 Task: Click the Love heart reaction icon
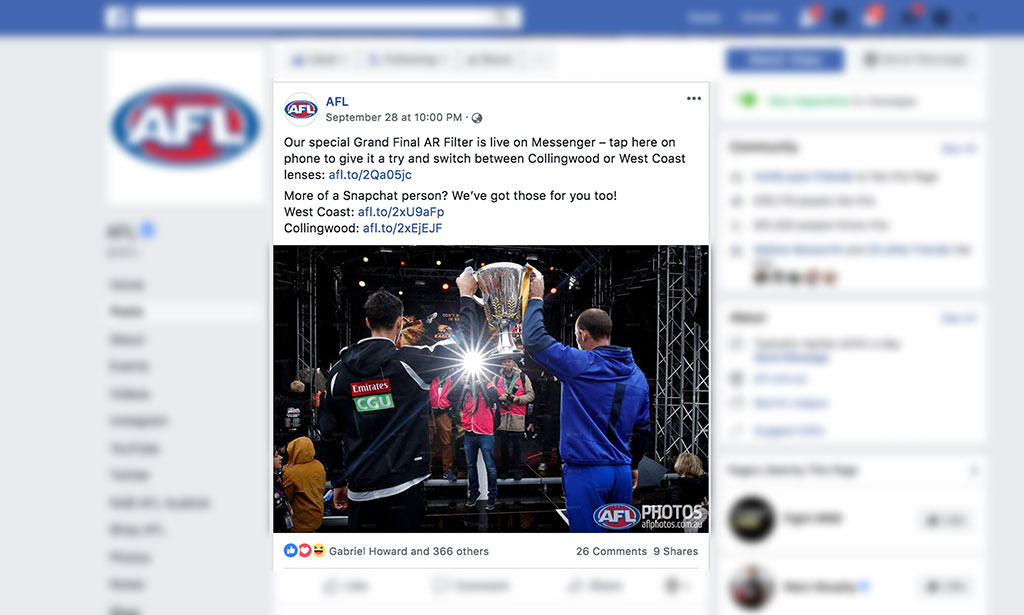coord(304,550)
